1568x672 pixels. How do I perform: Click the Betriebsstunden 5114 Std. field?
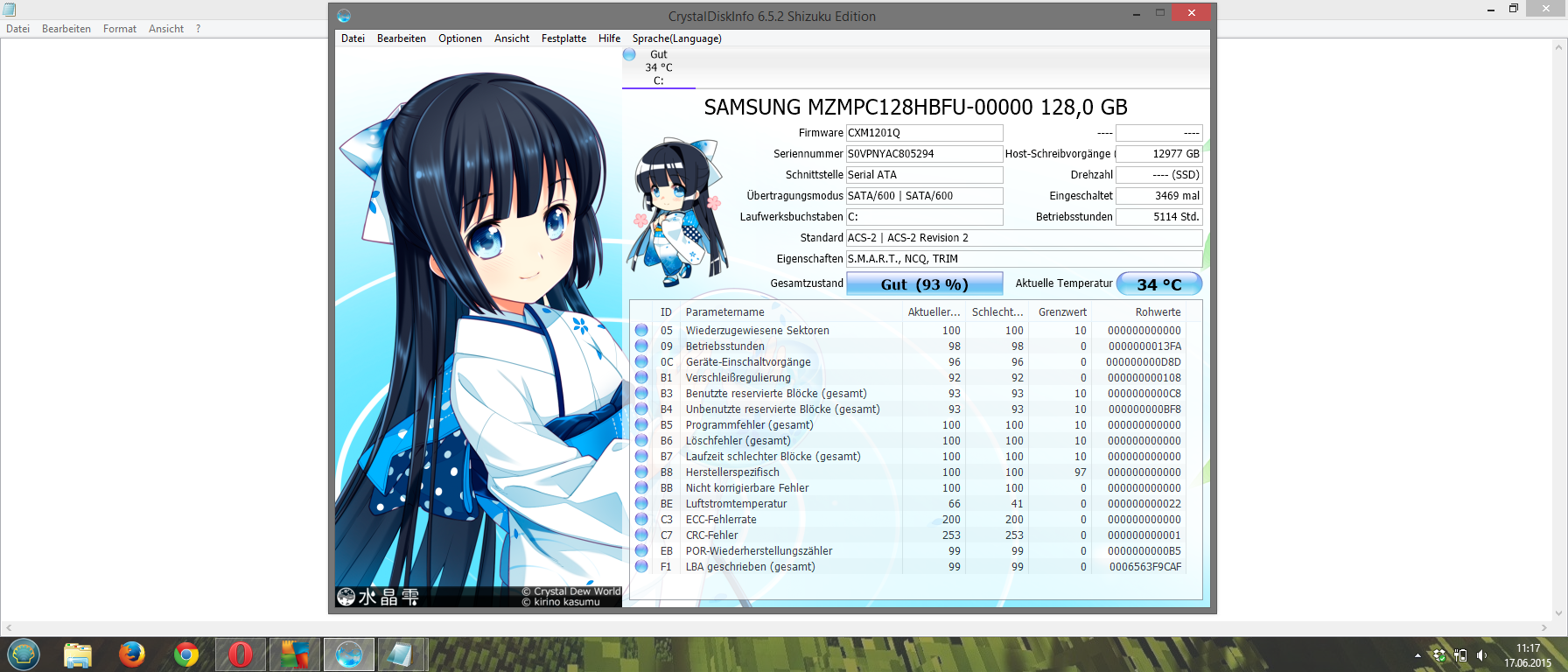tap(1159, 217)
